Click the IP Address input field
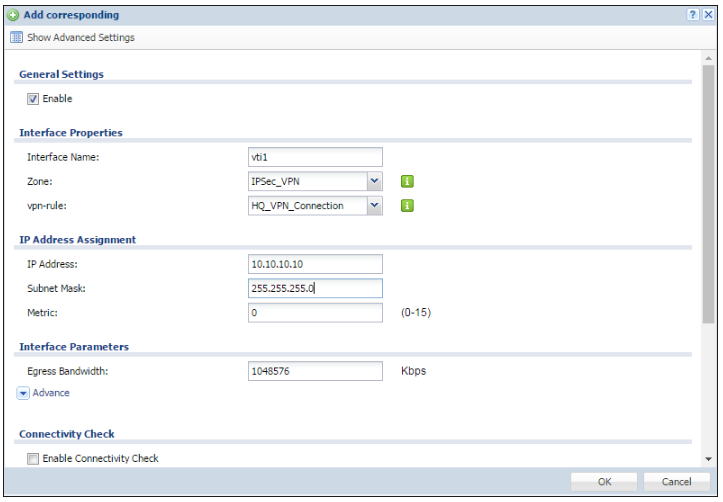The height and width of the screenshot is (502, 723). (315, 264)
